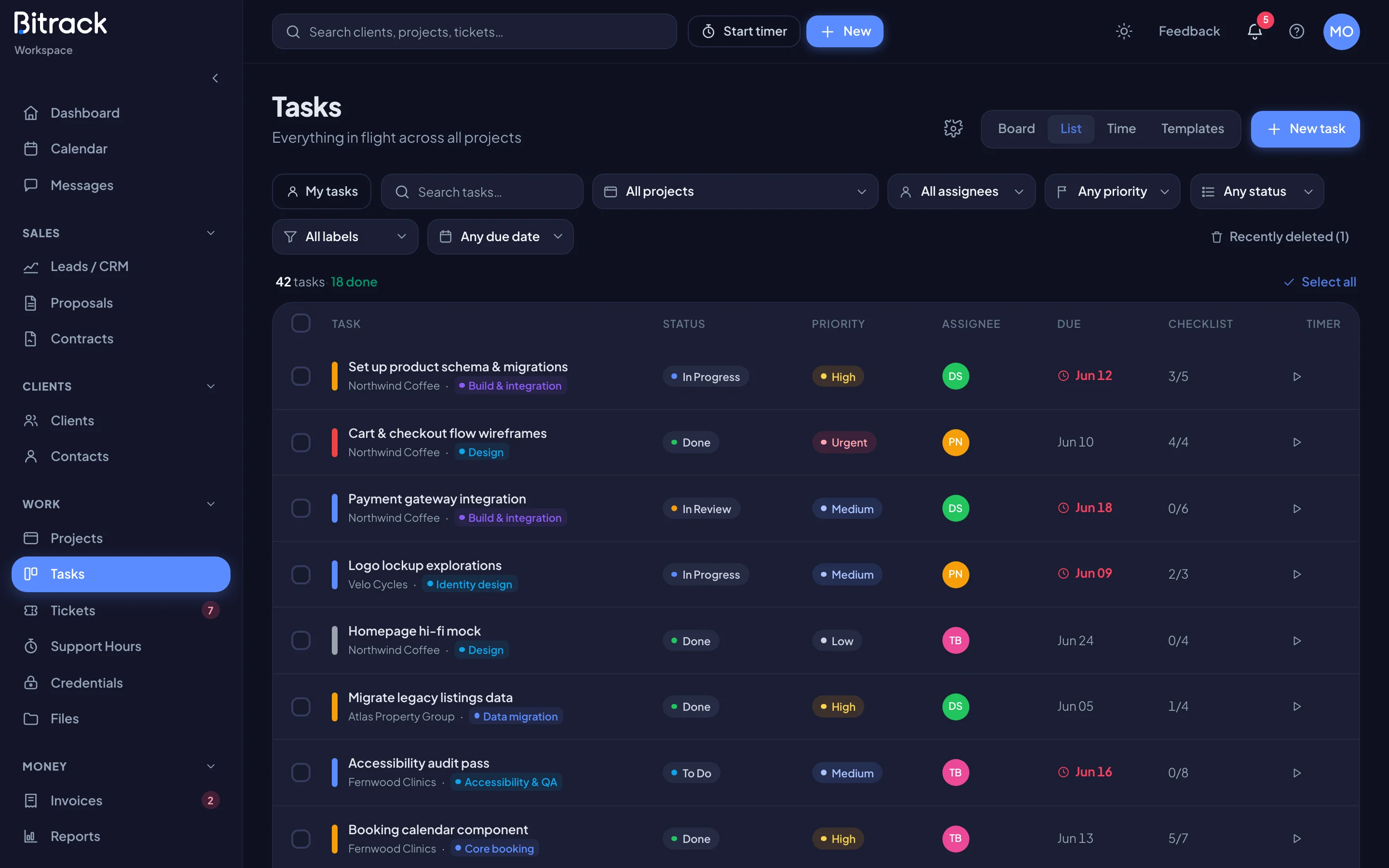This screenshot has width=1389, height=868.
Task: Start timer for Cart & checkout flow wireframes
Action: 1296,442
